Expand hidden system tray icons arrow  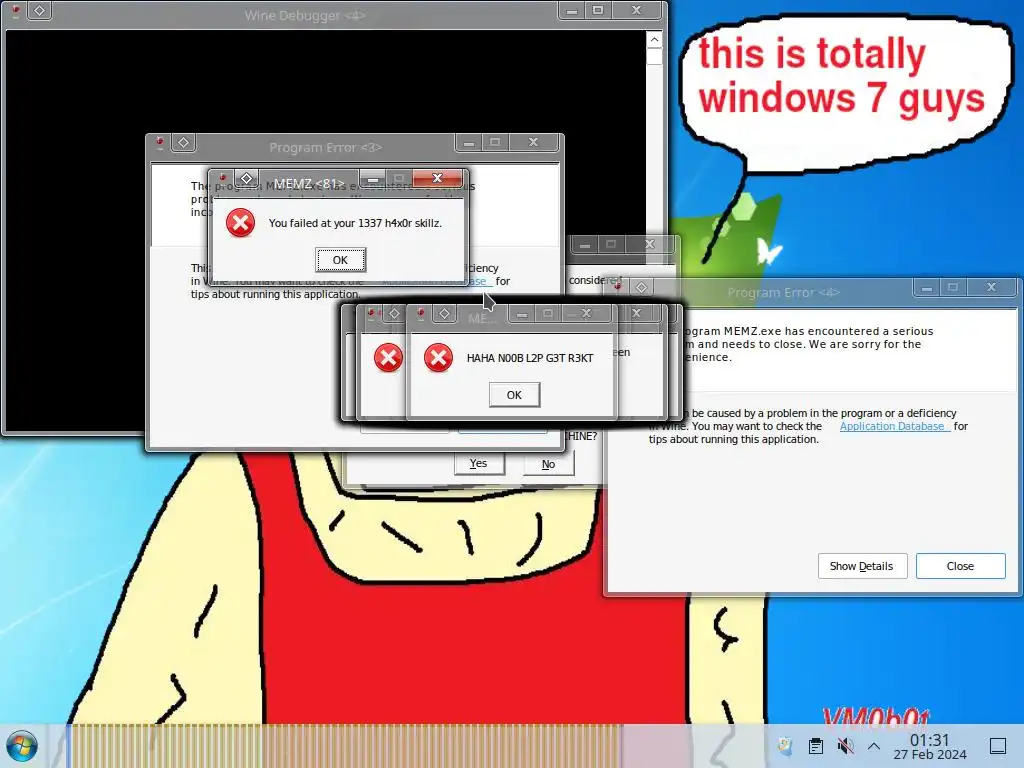pyautogui.click(x=874, y=746)
